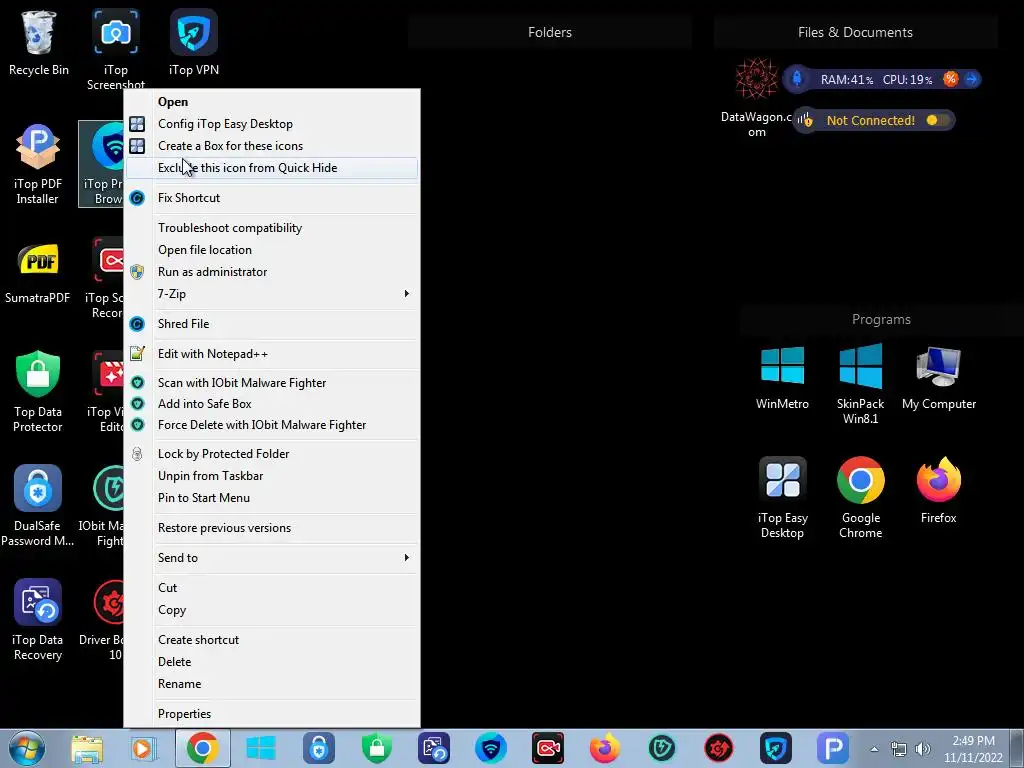
Task: Choose Run as administrator
Action: pyautogui.click(x=272, y=272)
